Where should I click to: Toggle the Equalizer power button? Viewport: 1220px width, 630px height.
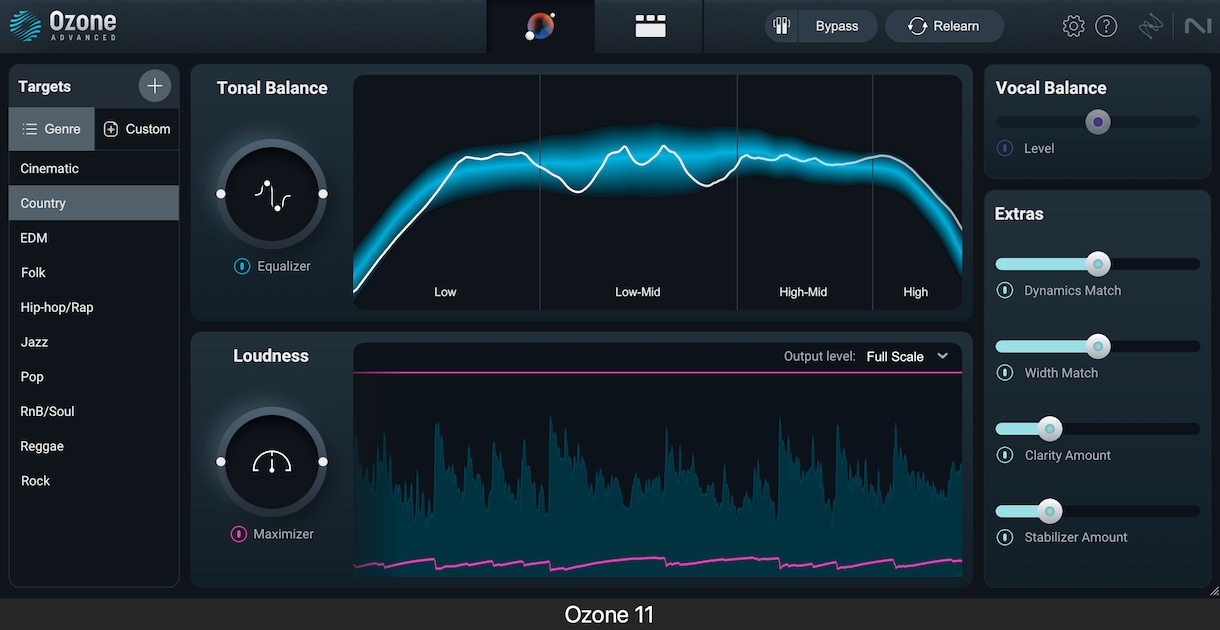241,267
